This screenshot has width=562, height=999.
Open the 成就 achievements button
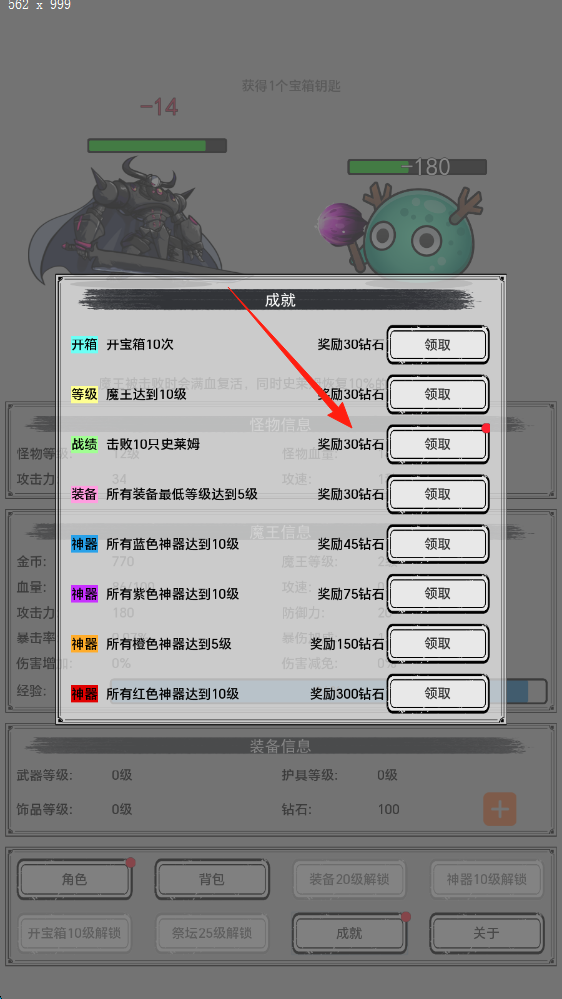[x=349, y=933]
